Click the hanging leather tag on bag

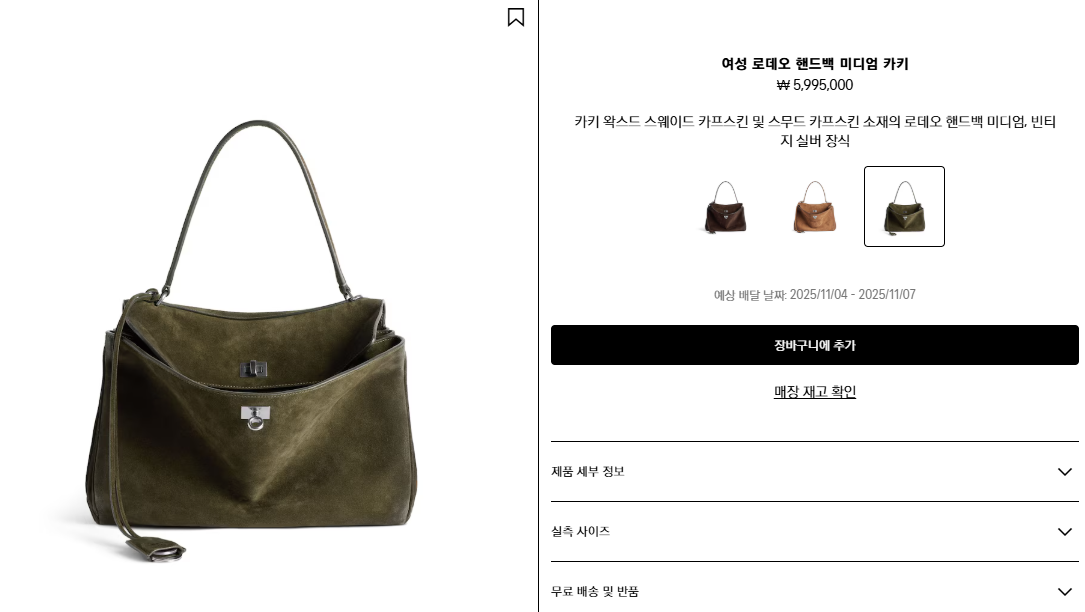click(x=155, y=550)
